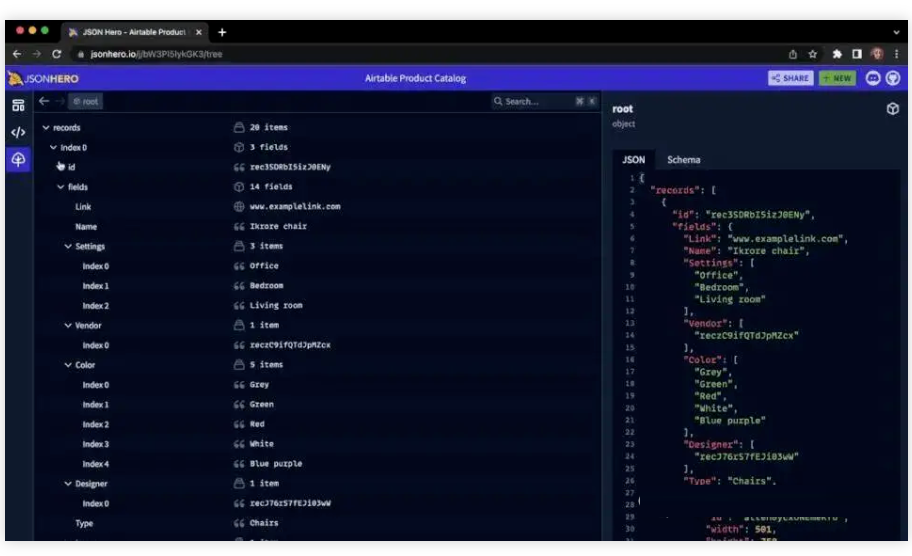912x556 pixels.
Task: Collapse the Designer tree node
Action: pyautogui.click(x=68, y=484)
